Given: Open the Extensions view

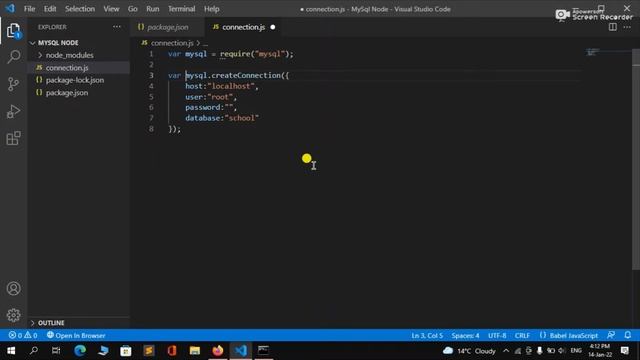Looking at the screenshot, I should [x=13, y=138].
